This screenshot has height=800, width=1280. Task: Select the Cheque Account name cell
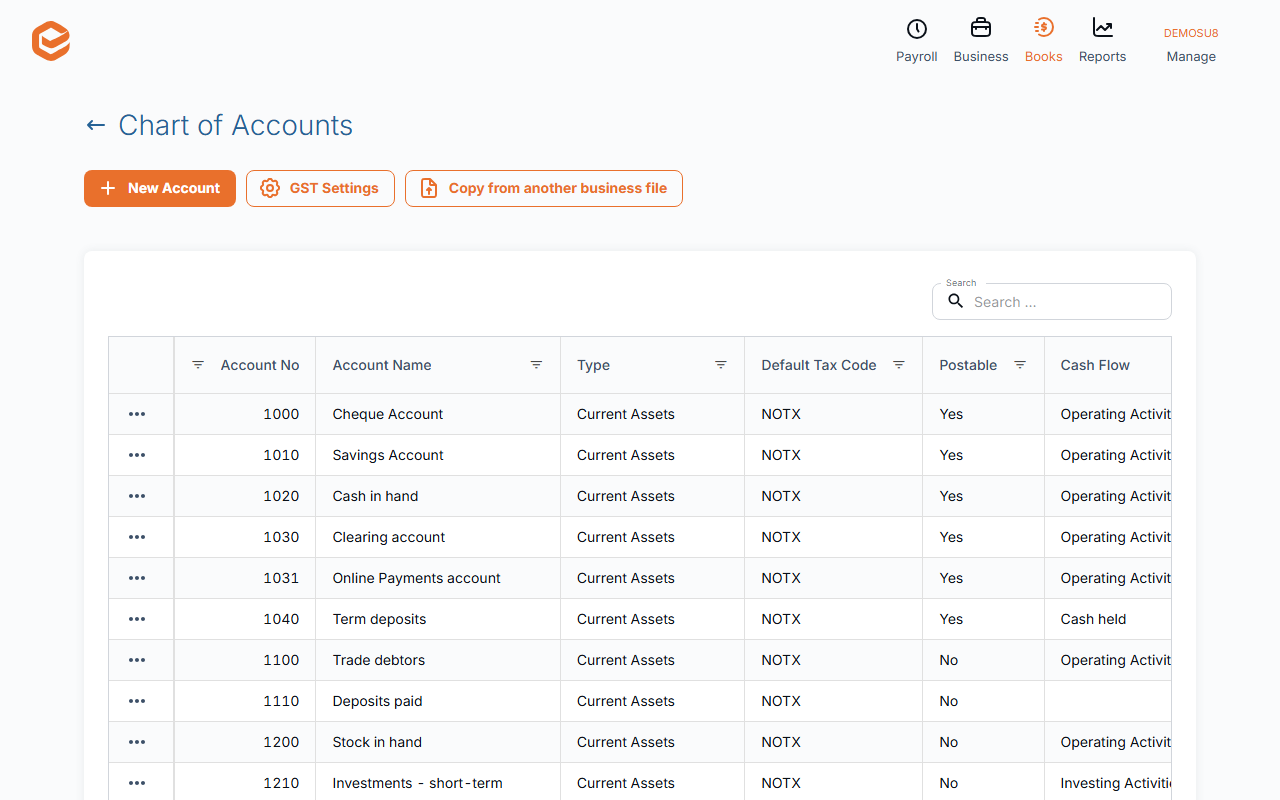(438, 414)
